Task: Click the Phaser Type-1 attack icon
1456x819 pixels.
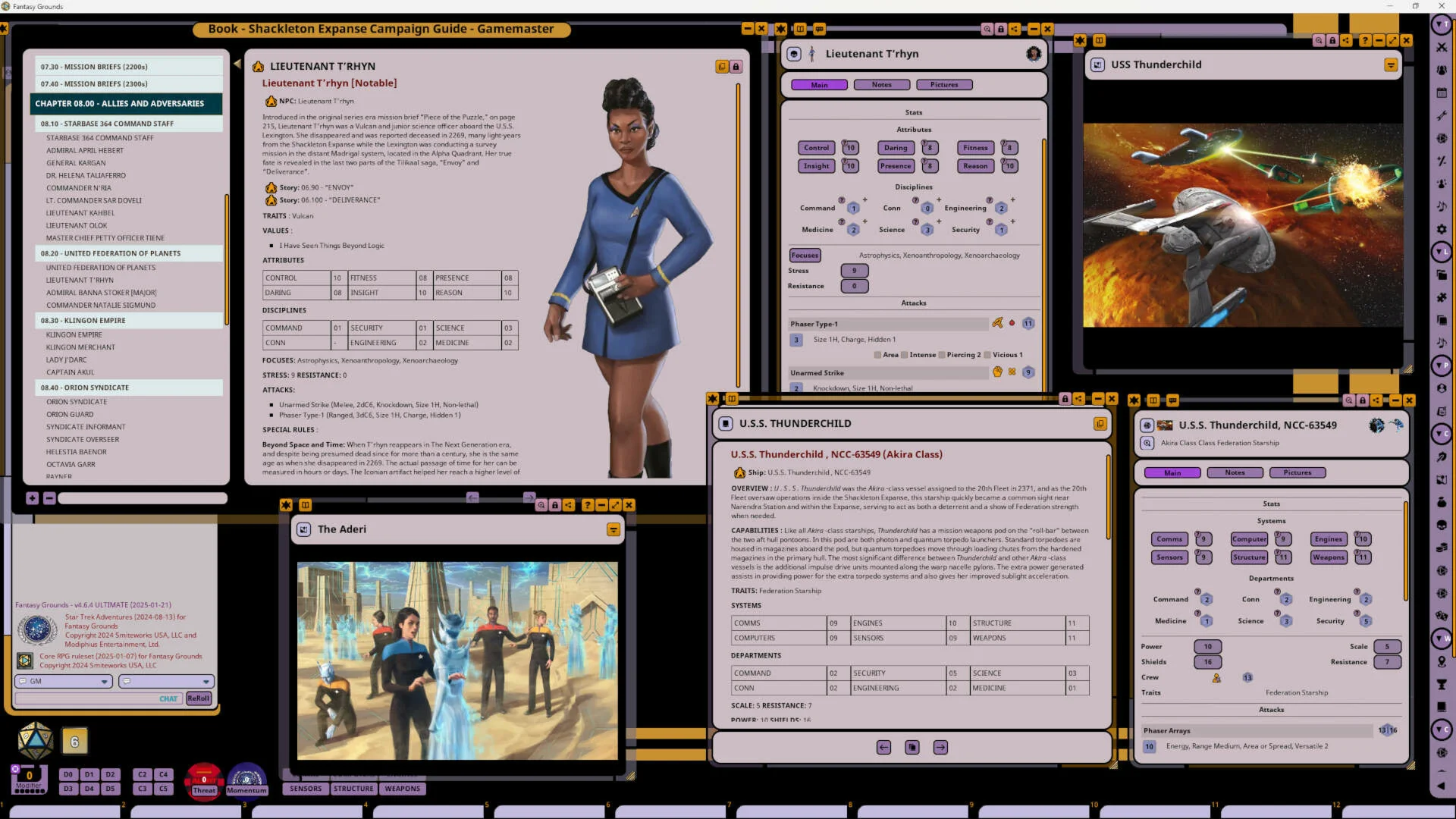Action: pyautogui.click(x=997, y=323)
